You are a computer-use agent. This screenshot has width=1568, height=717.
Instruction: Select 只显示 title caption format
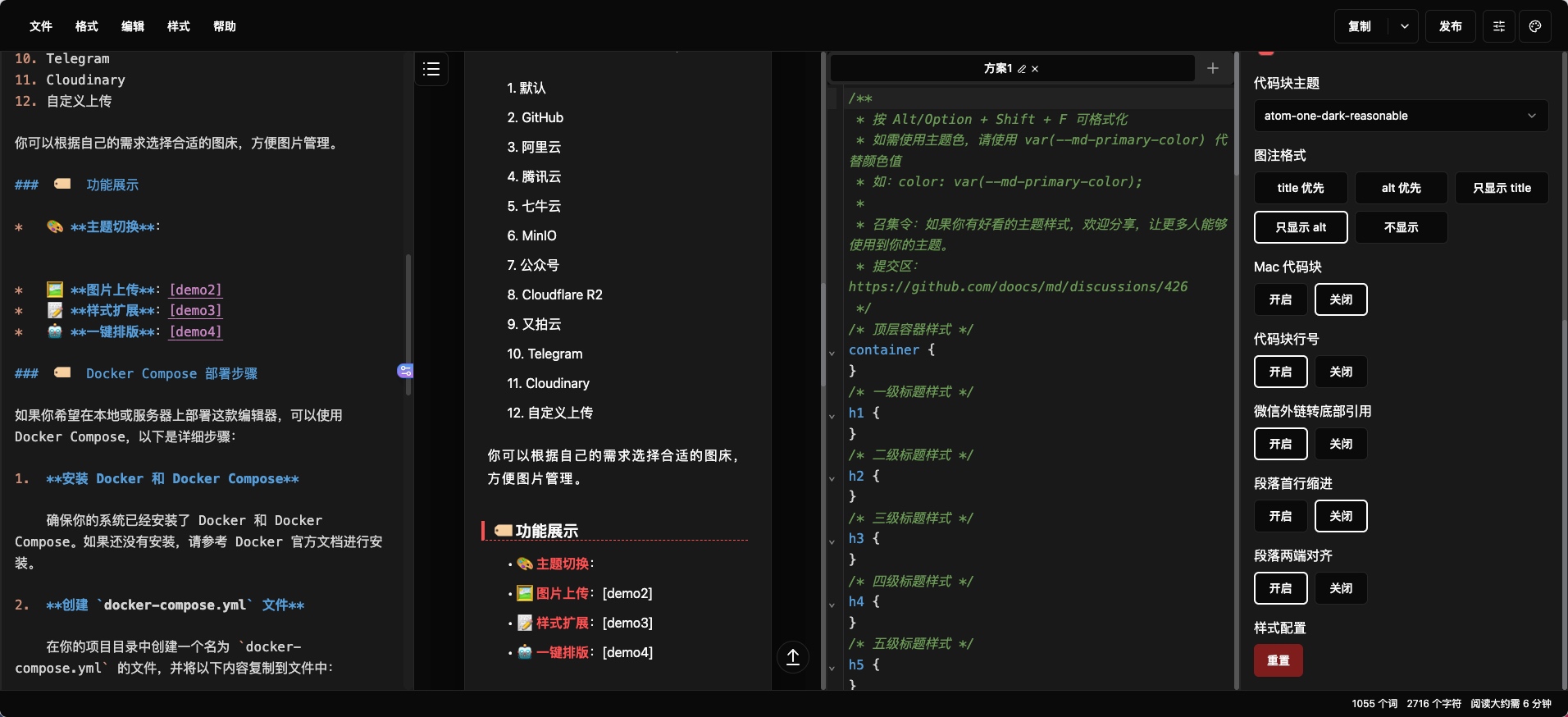[1502, 188]
